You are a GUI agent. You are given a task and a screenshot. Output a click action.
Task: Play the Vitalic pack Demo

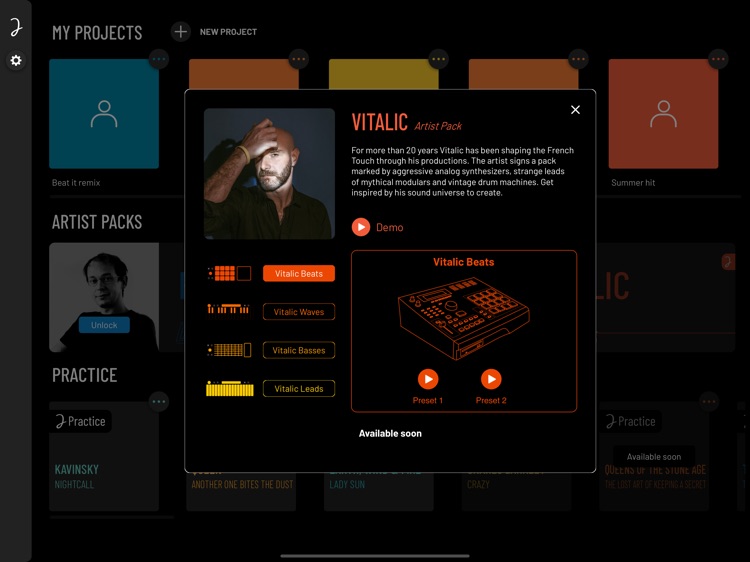(361, 227)
